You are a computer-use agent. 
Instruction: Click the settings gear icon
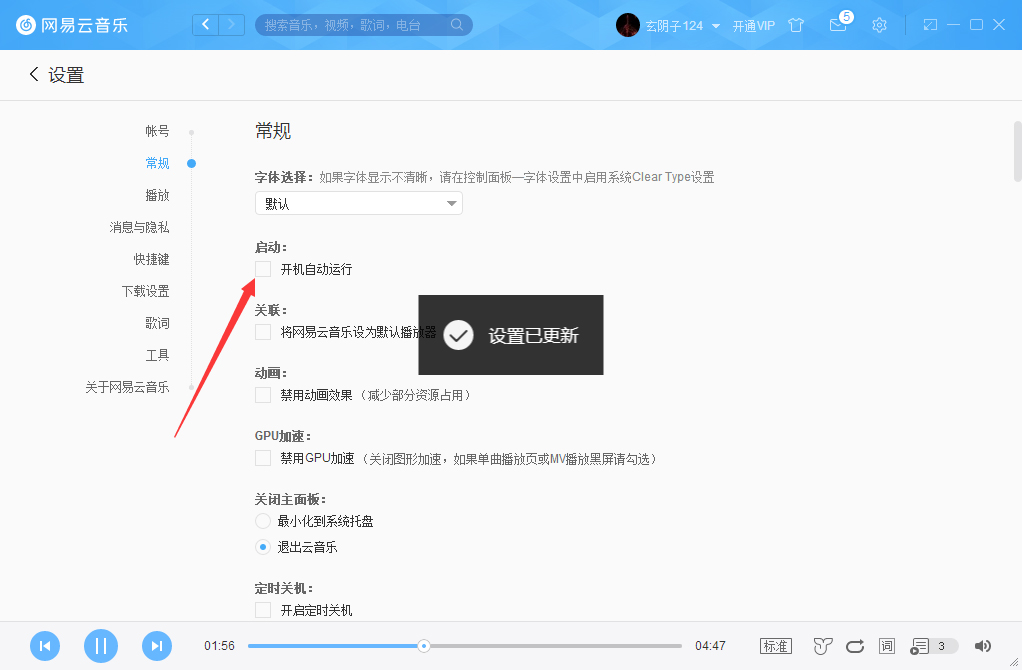(879, 25)
